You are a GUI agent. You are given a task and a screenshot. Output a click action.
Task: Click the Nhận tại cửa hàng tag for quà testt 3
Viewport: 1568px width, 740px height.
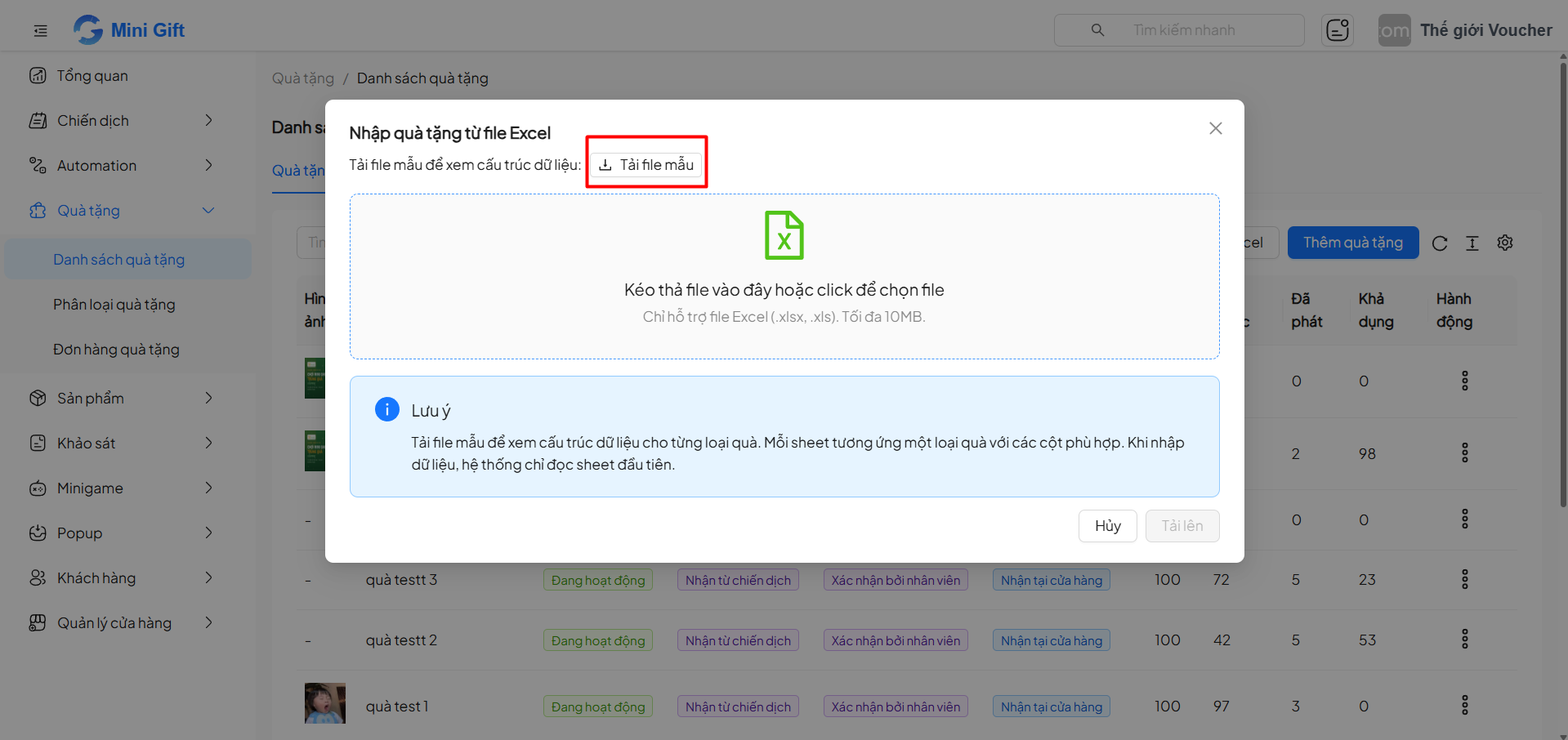click(x=1052, y=580)
